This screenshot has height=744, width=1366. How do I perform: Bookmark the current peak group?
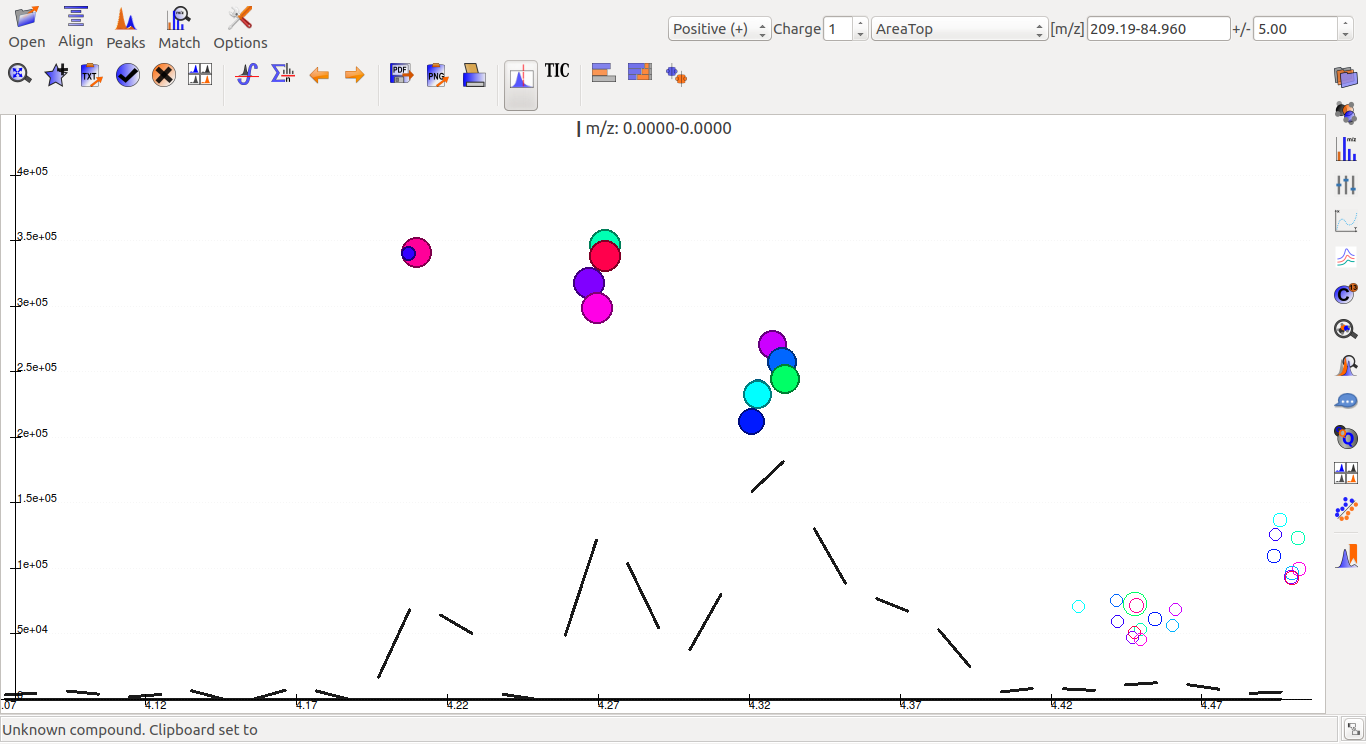pos(56,74)
